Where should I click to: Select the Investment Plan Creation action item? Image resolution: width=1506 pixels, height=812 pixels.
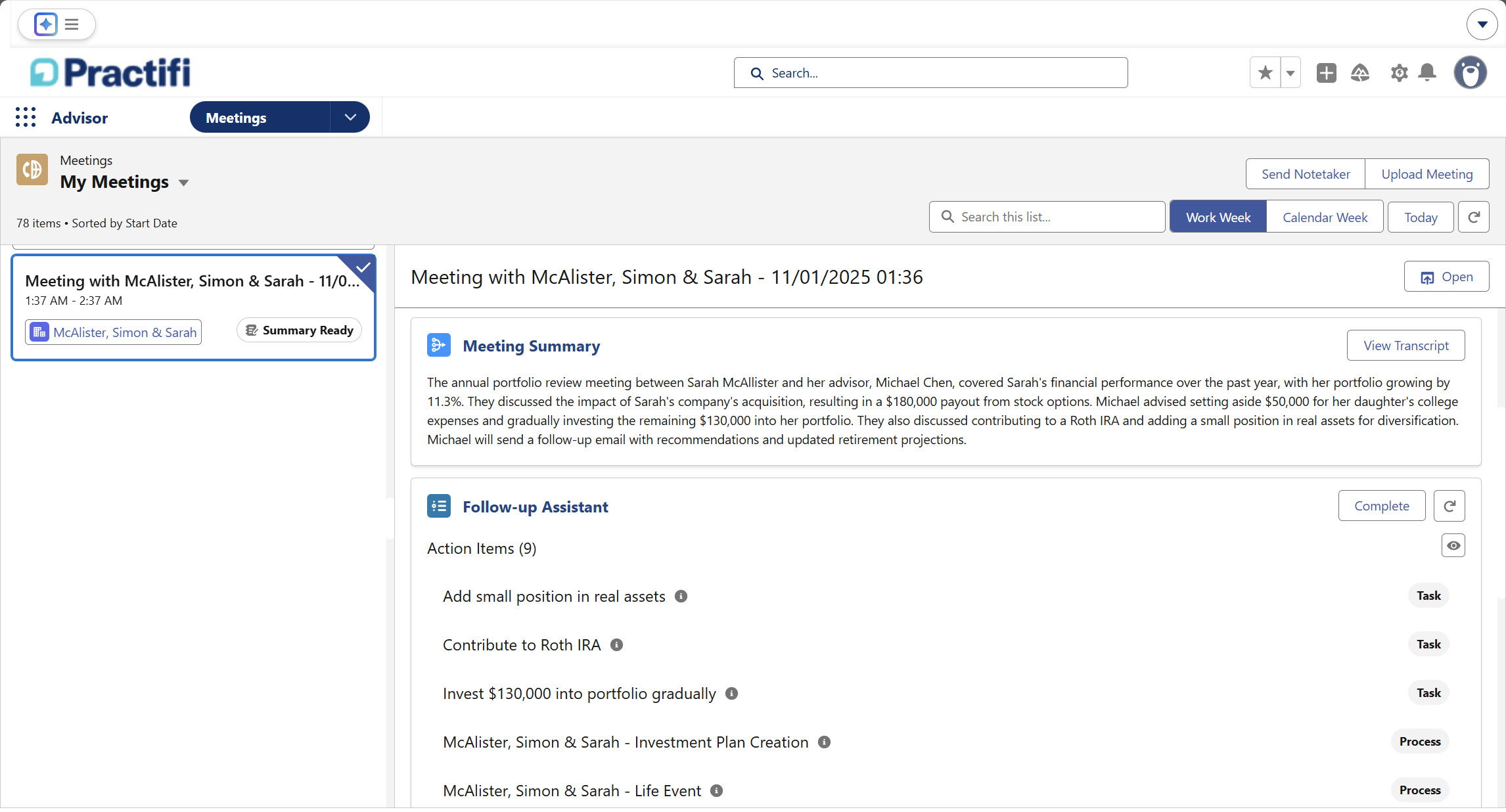[626, 742]
